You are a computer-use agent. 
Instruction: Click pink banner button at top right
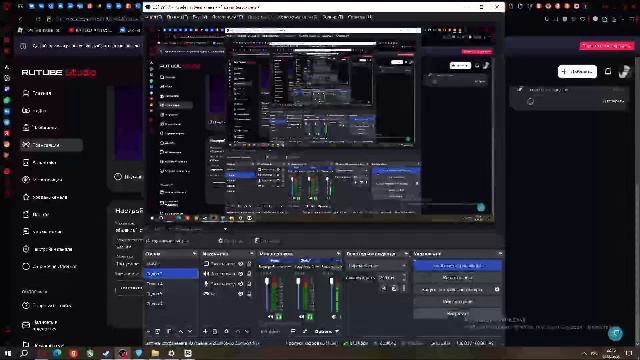[x=607, y=46]
